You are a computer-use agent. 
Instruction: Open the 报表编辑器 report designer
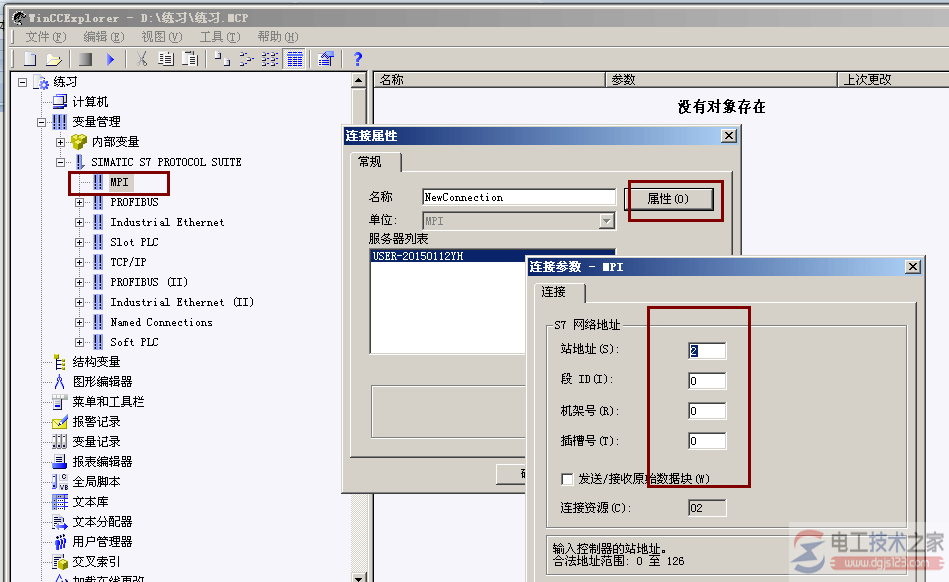102,462
